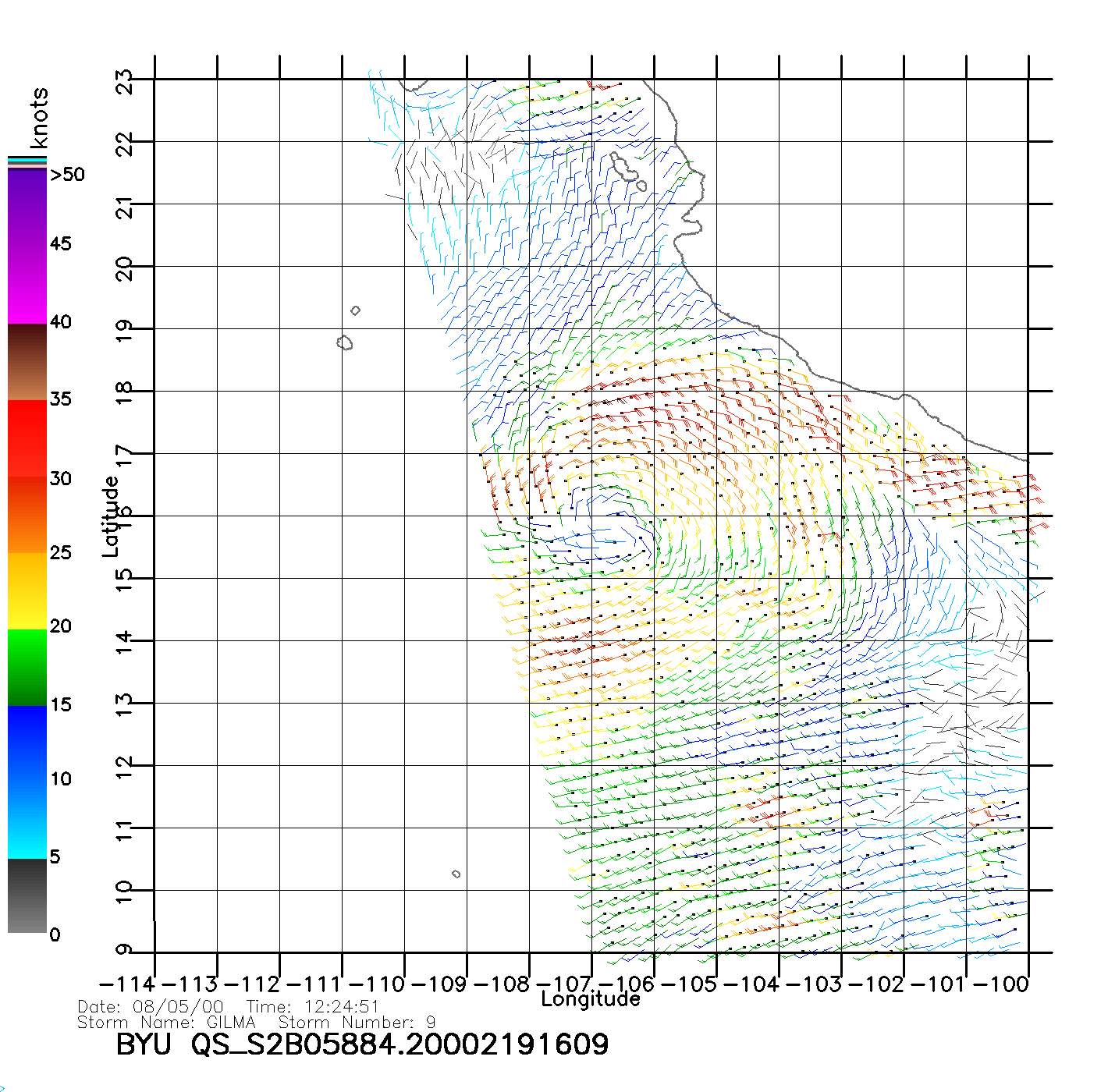Click the ">50" label on the legend
The image size is (1108, 1092).
click(67, 175)
